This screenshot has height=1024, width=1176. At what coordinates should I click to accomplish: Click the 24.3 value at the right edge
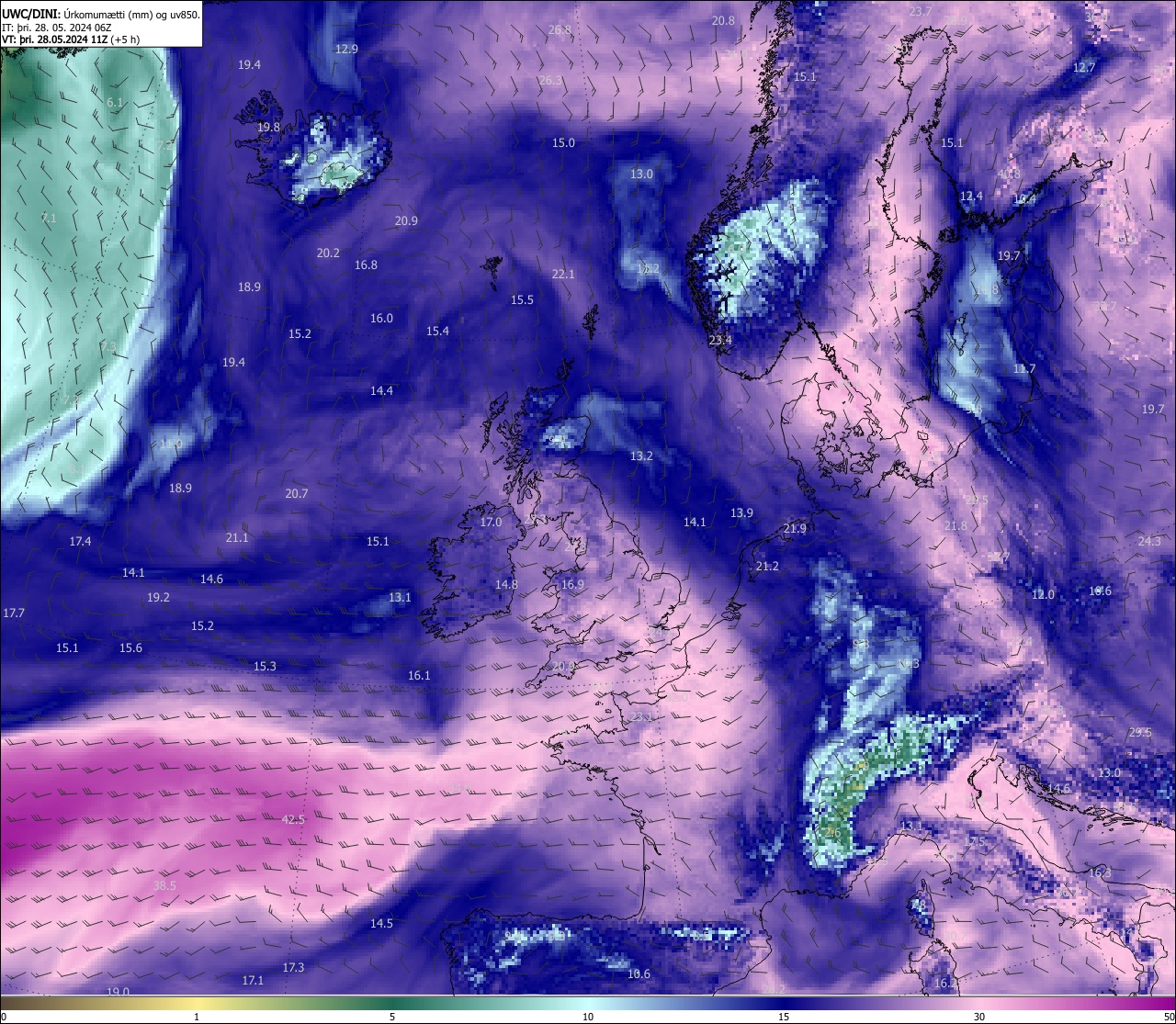1149,541
